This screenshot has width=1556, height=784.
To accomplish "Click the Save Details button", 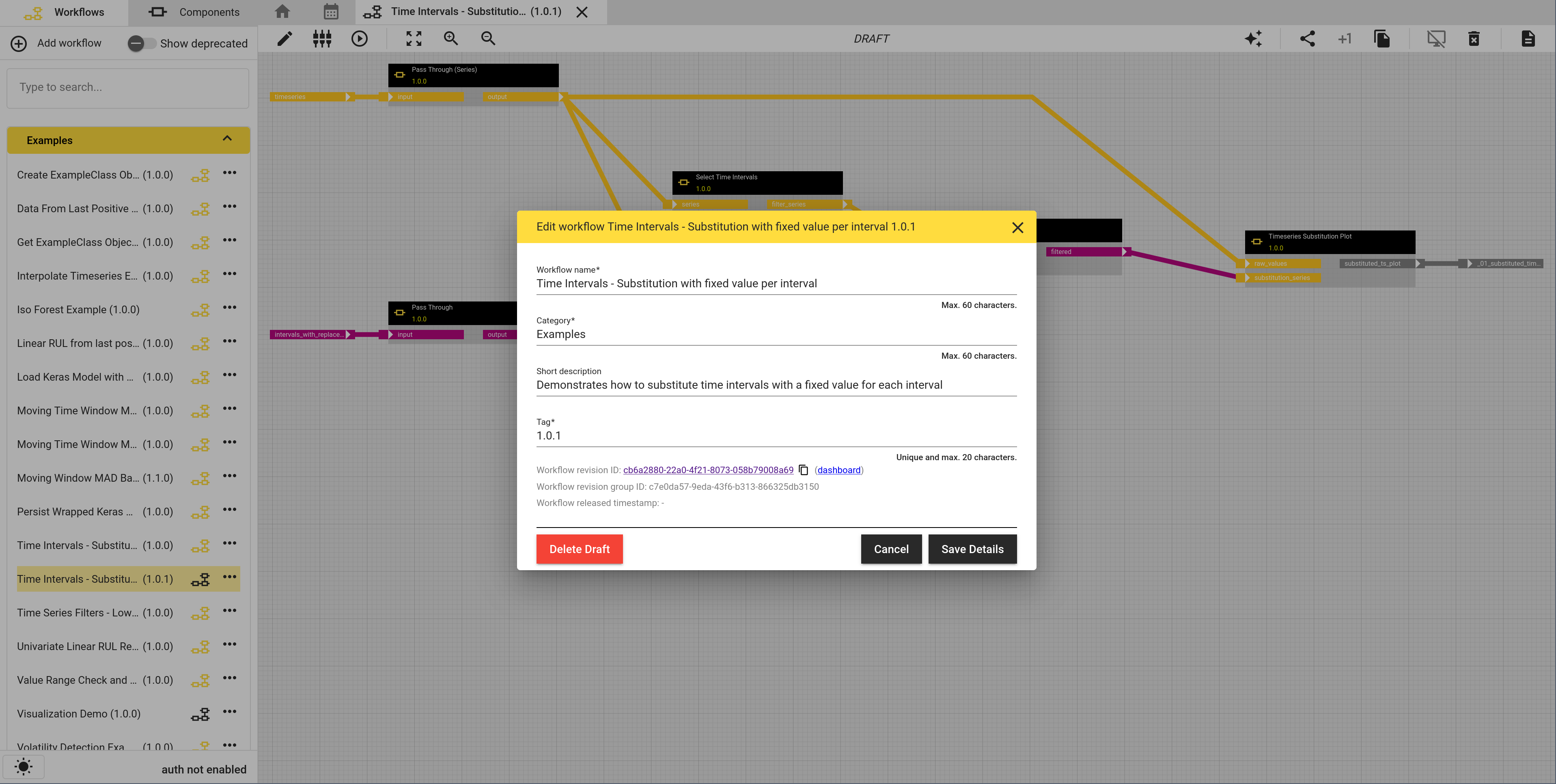I will [972, 549].
